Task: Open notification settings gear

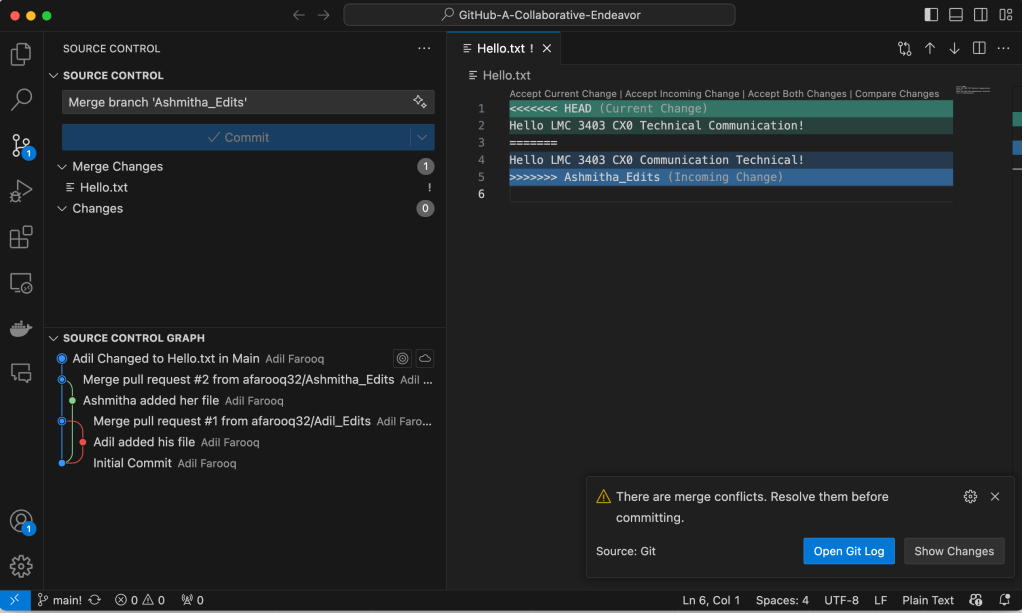Action: click(970, 496)
